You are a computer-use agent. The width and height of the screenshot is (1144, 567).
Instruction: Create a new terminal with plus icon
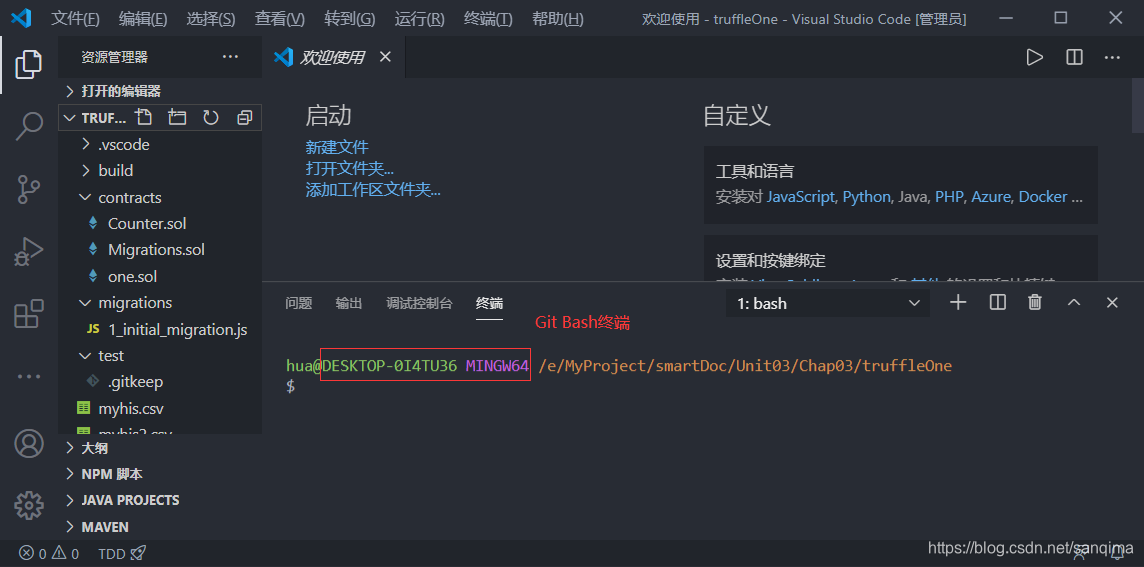(x=958, y=302)
